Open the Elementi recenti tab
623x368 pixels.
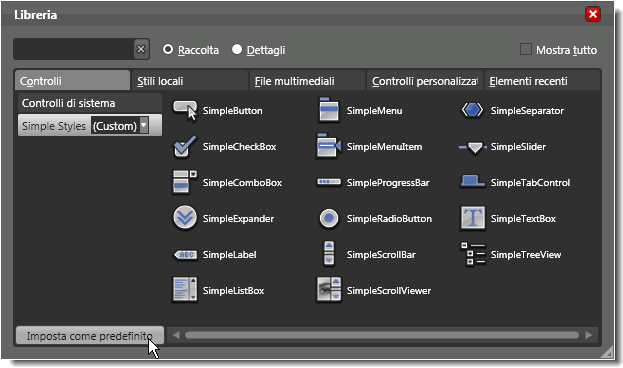coord(542,81)
